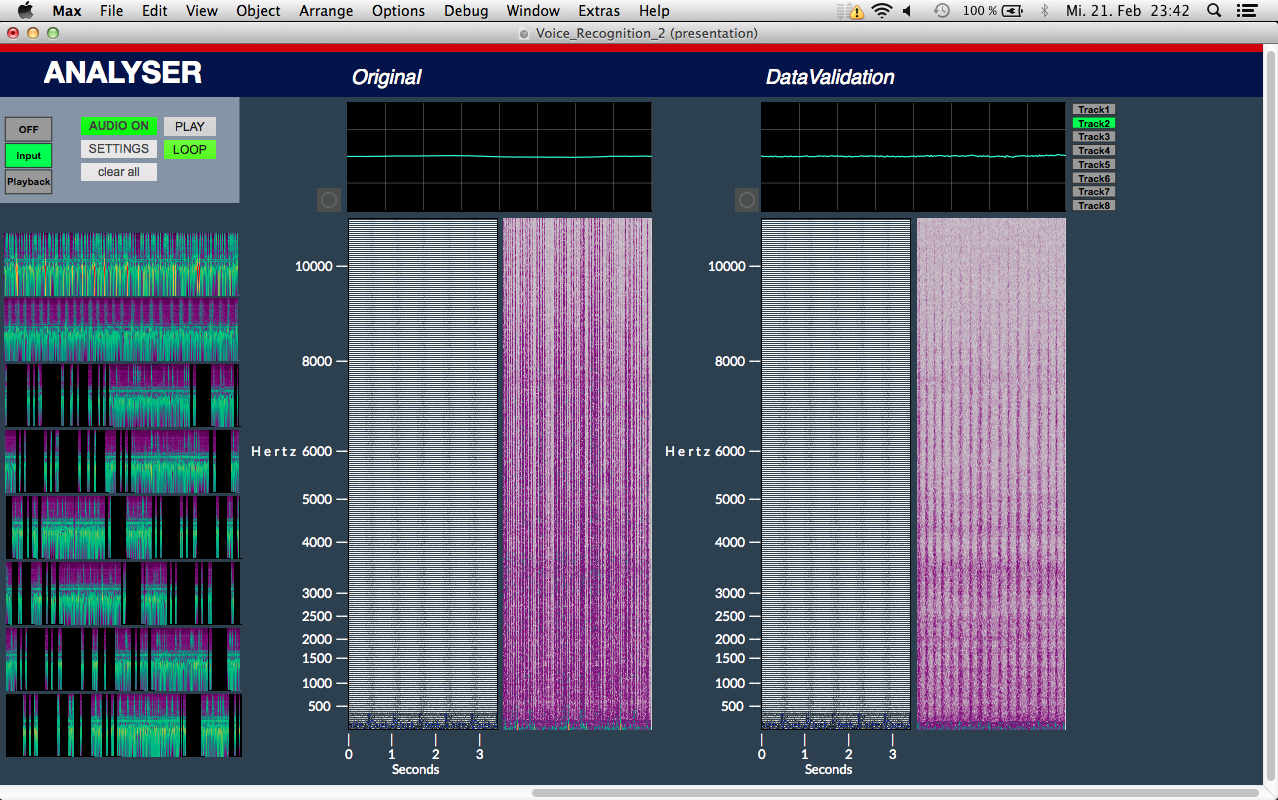
Task: Toggle the AUDIO ON button
Action: point(118,126)
